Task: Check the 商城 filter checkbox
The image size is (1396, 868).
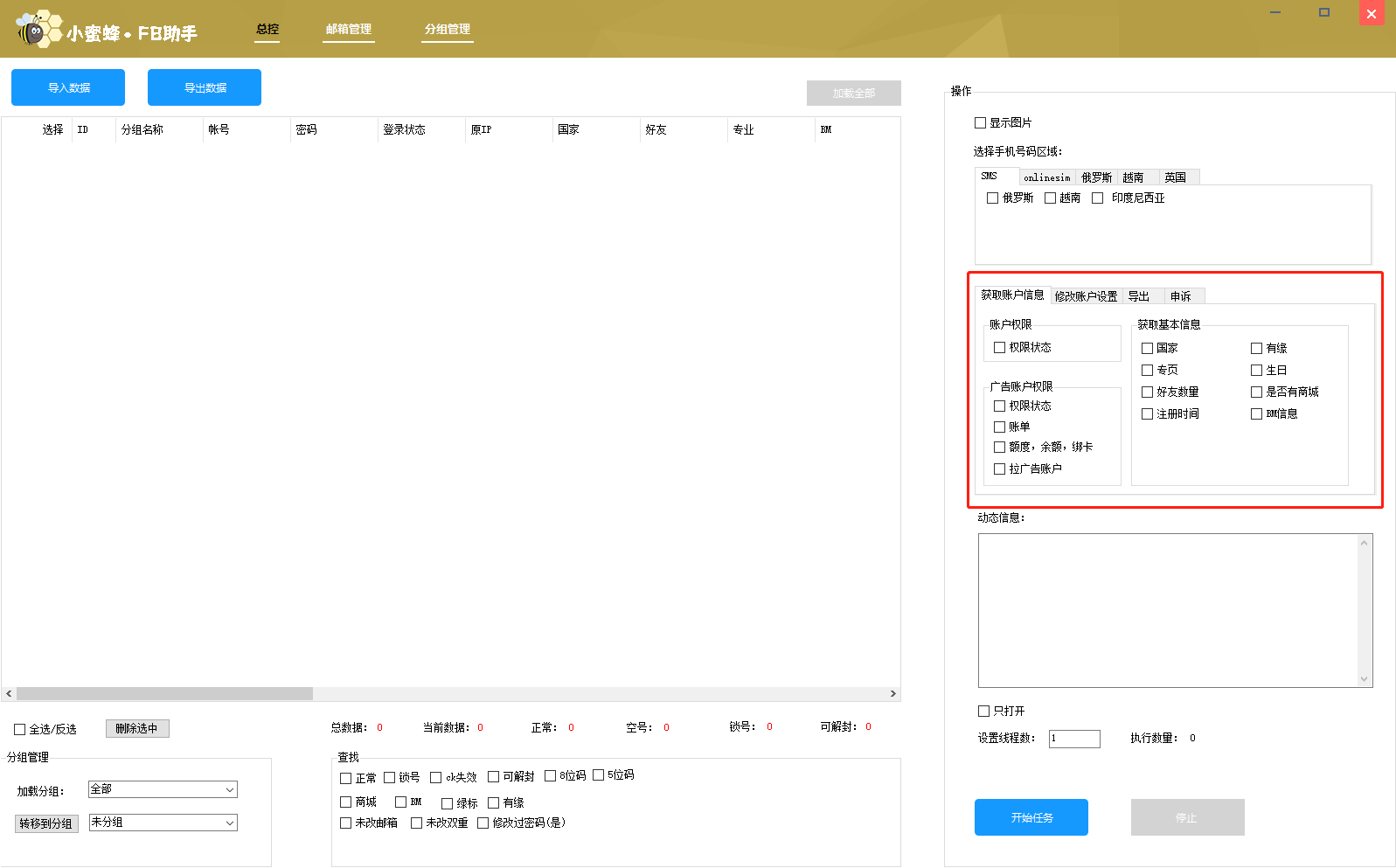Action: pyautogui.click(x=345, y=802)
